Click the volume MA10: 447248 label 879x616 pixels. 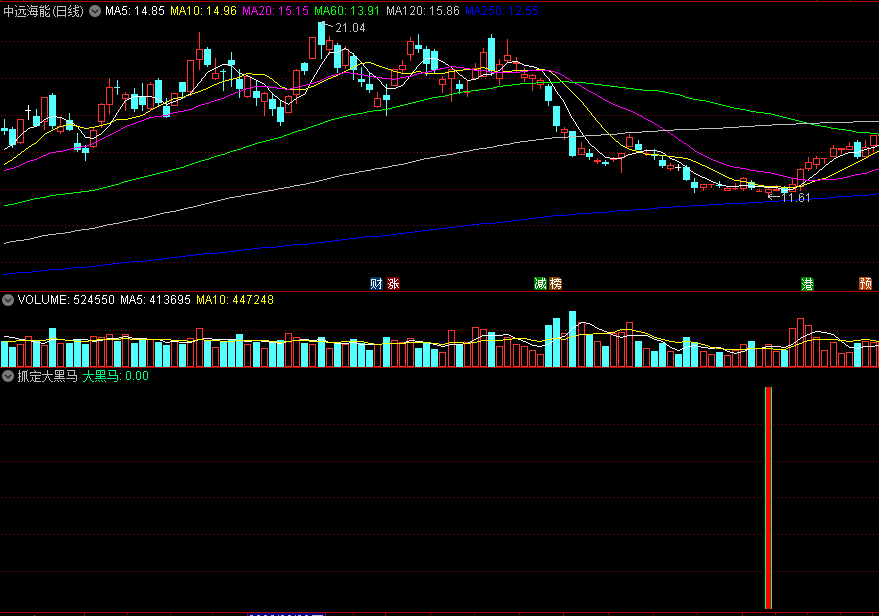tap(235, 300)
